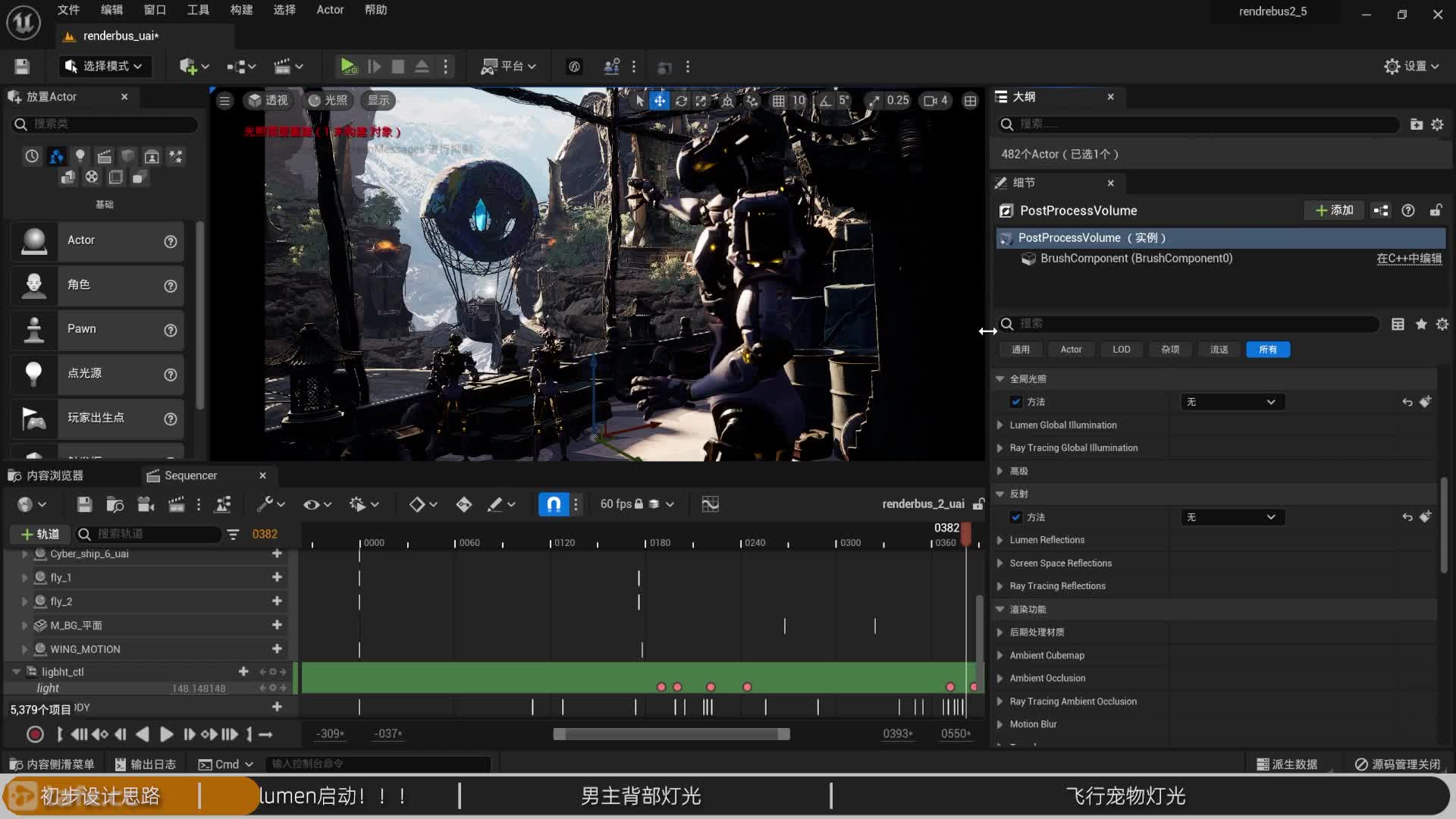
Task: Open the 60 fps frame rate dropdown
Action: pos(637,504)
